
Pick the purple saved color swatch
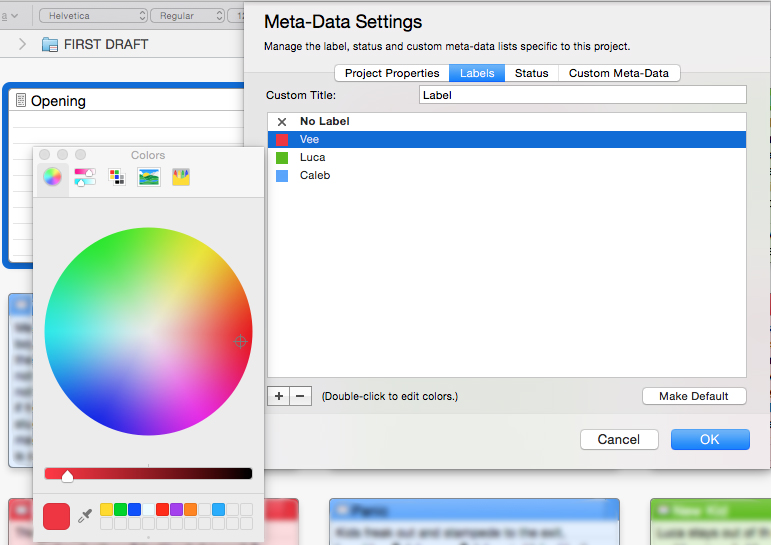[176, 510]
